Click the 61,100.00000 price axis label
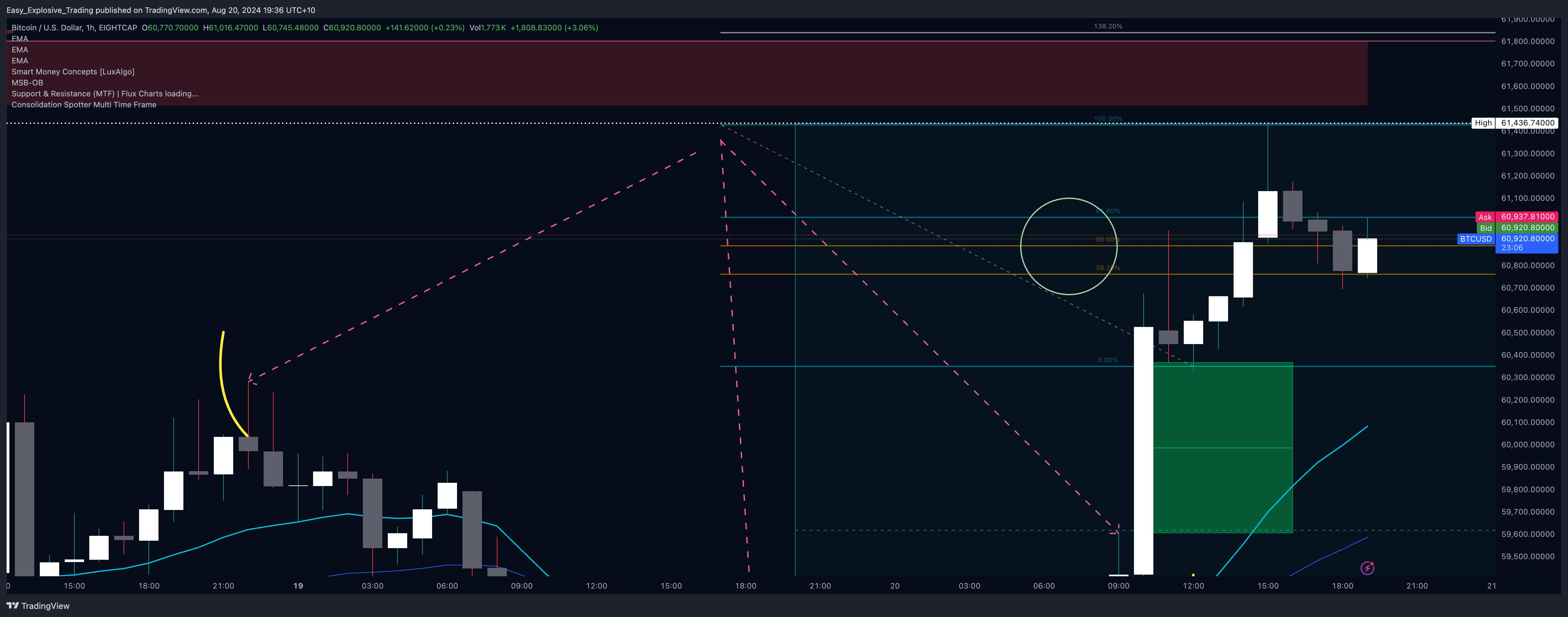The height and width of the screenshot is (617, 1568). (x=1527, y=198)
